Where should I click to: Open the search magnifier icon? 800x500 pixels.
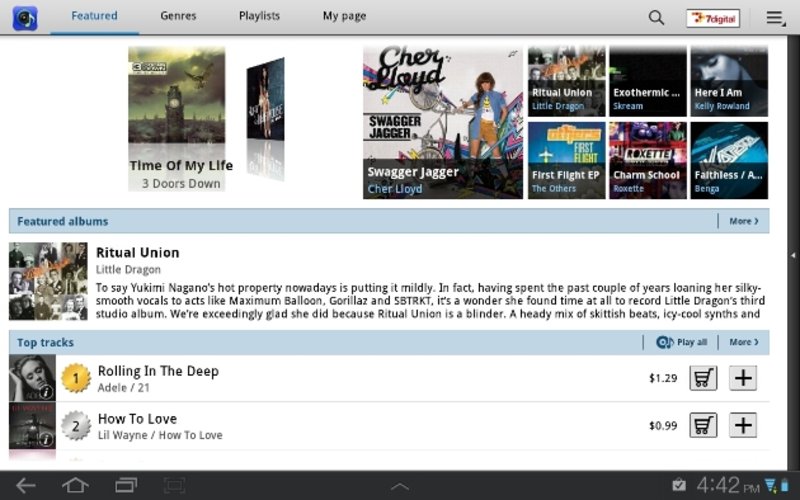(656, 18)
